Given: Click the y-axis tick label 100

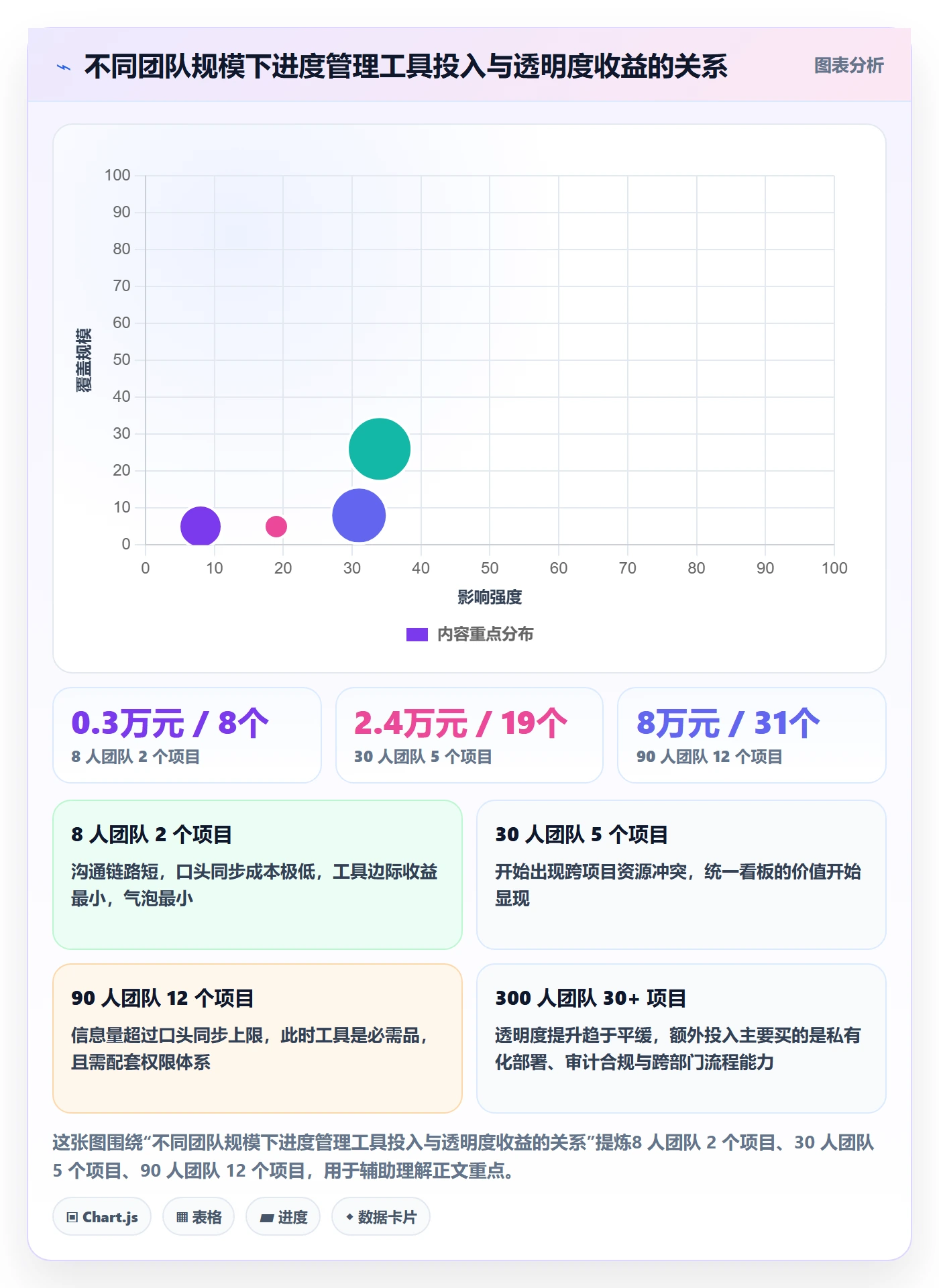Looking at the screenshot, I should tap(117, 176).
